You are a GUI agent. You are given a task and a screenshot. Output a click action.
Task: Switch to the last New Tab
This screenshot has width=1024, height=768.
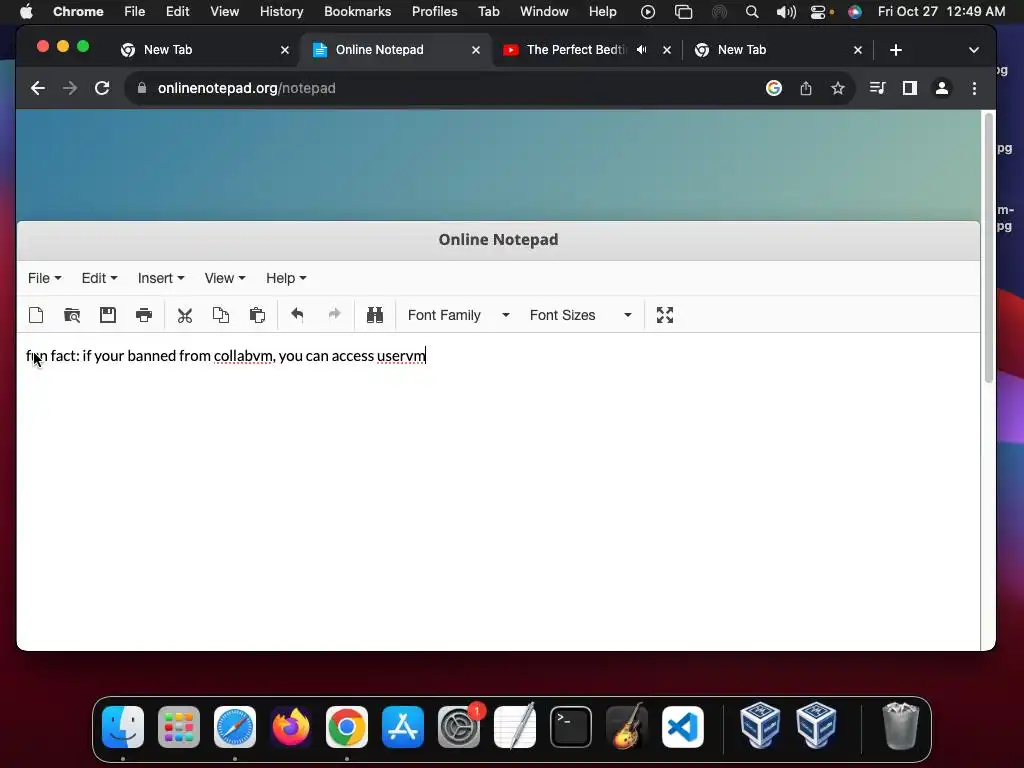tap(778, 50)
